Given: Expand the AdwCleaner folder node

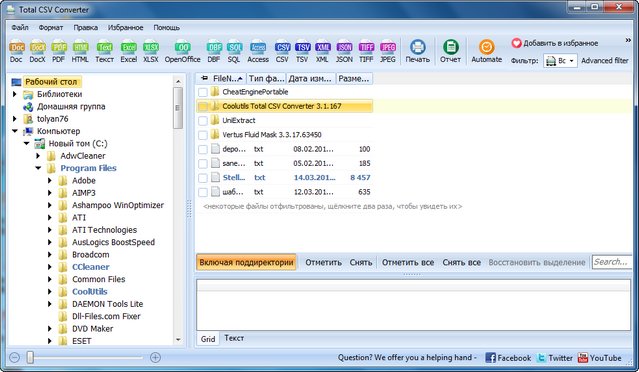Looking at the screenshot, I should 38,156.
